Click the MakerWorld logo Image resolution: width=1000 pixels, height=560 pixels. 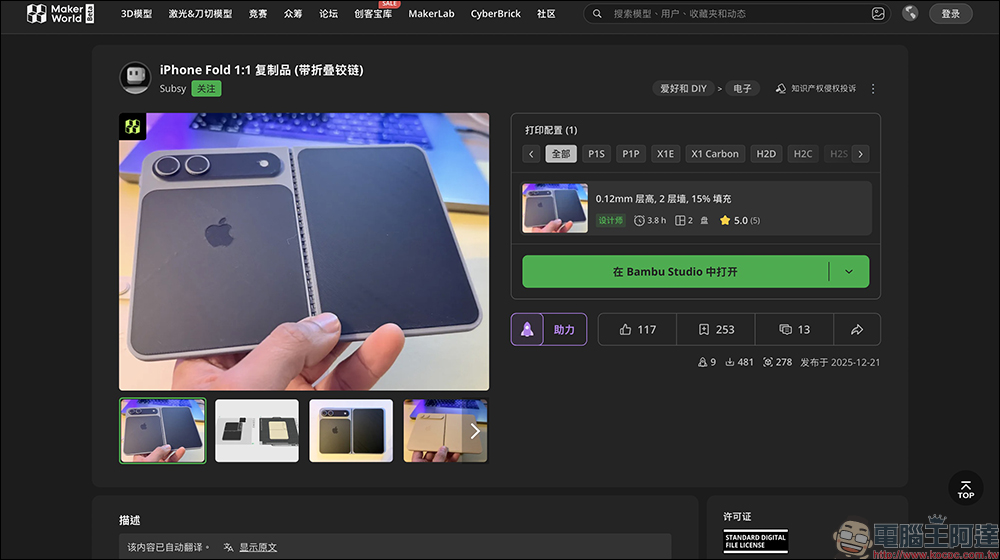pyautogui.click(x=60, y=13)
